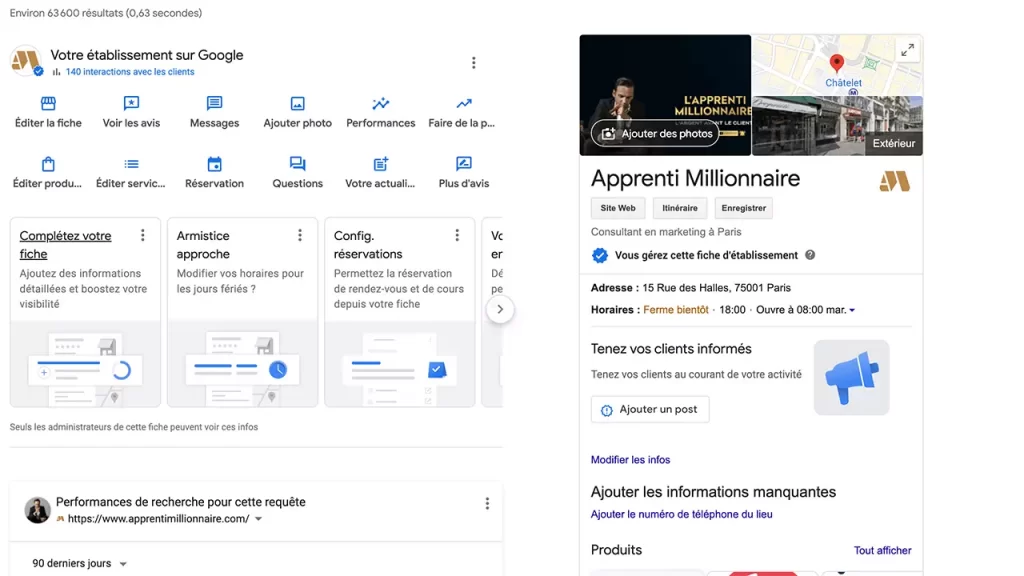Screen dimensions: 1024x576
Task: Click the business logo avatar beside Votre établissement
Action: point(25,61)
